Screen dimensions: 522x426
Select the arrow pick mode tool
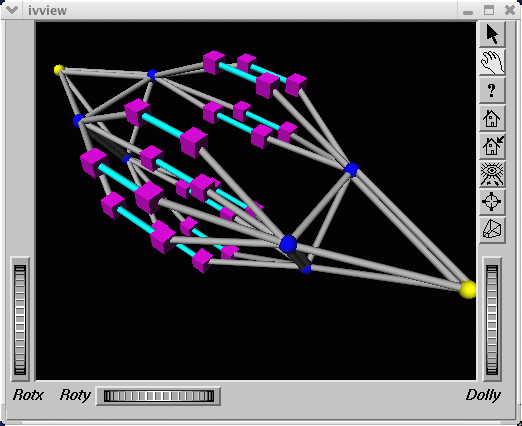click(x=492, y=34)
